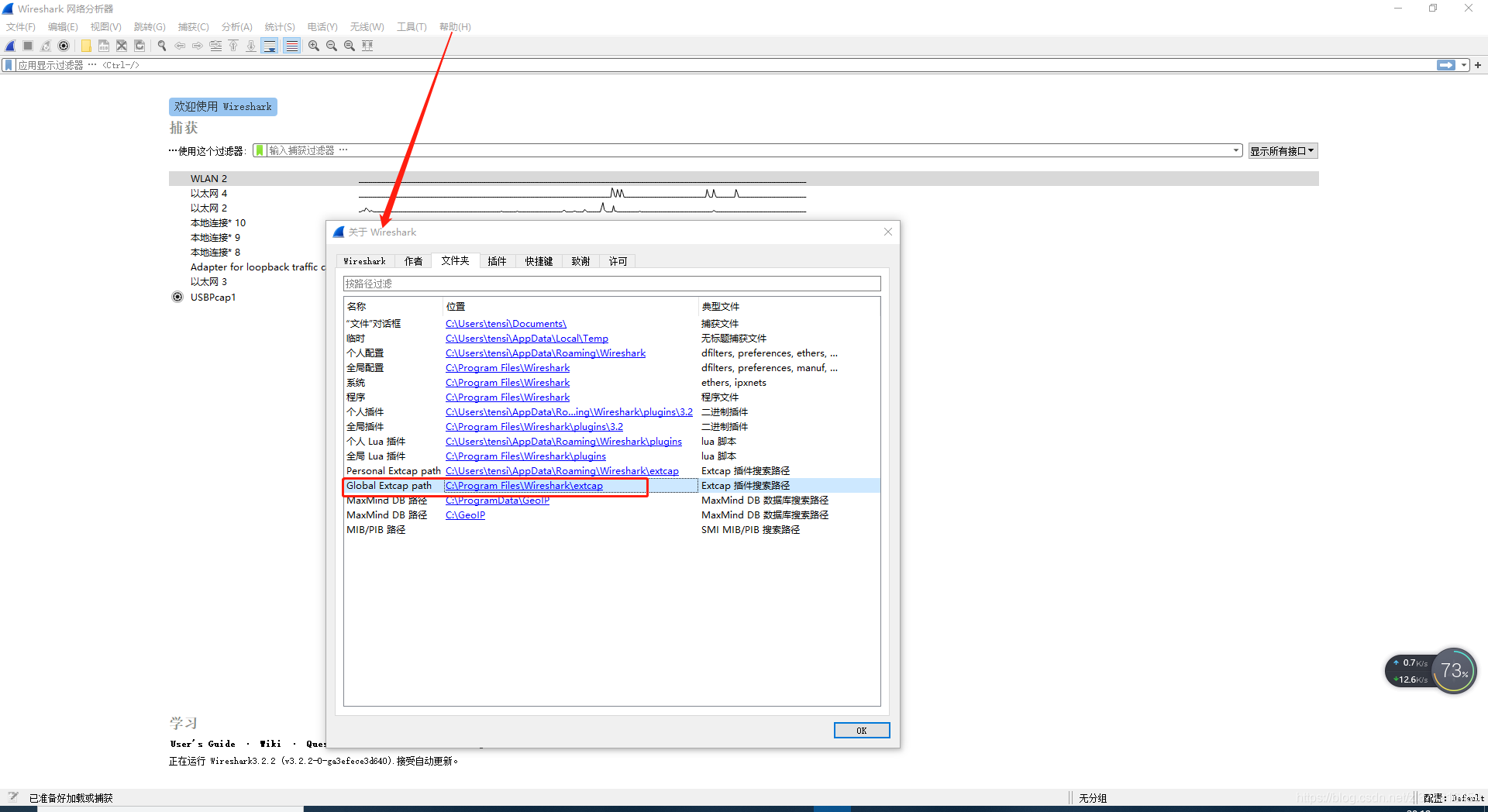Open 帮助(H) menu
The image size is (1488, 812).
[x=455, y=26]
